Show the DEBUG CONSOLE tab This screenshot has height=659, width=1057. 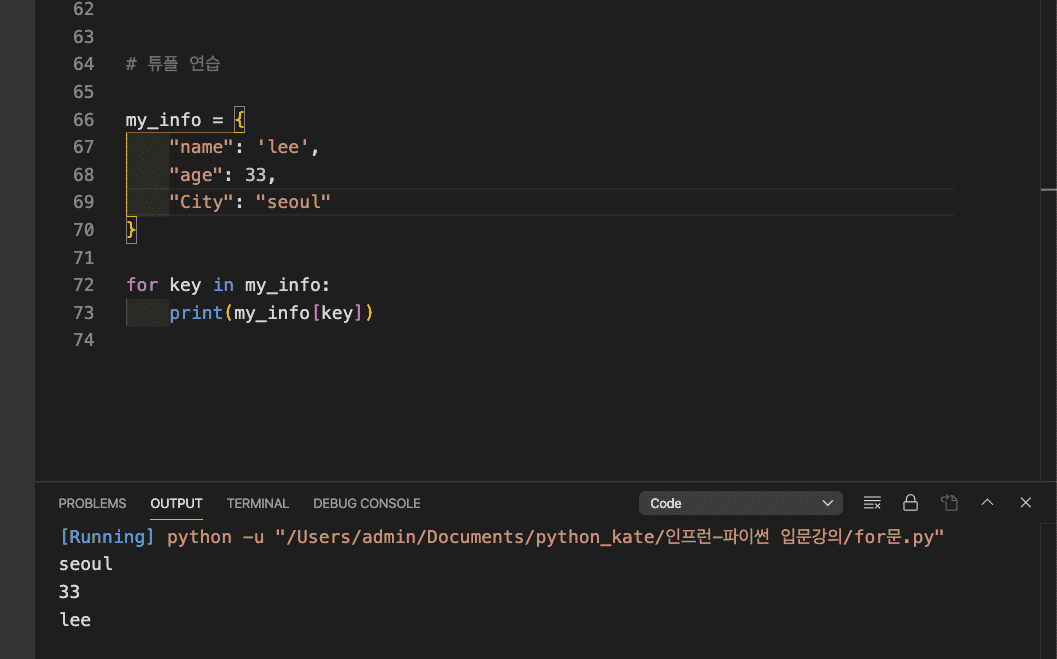tap(366, 503)
